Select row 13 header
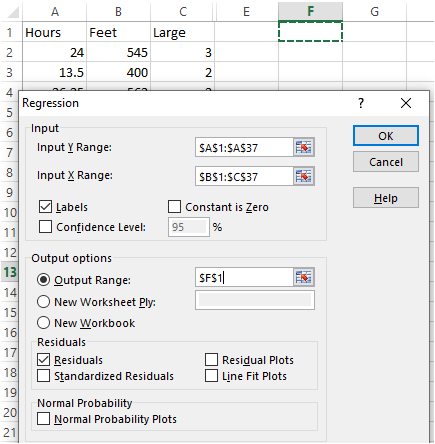 [10, 272]
